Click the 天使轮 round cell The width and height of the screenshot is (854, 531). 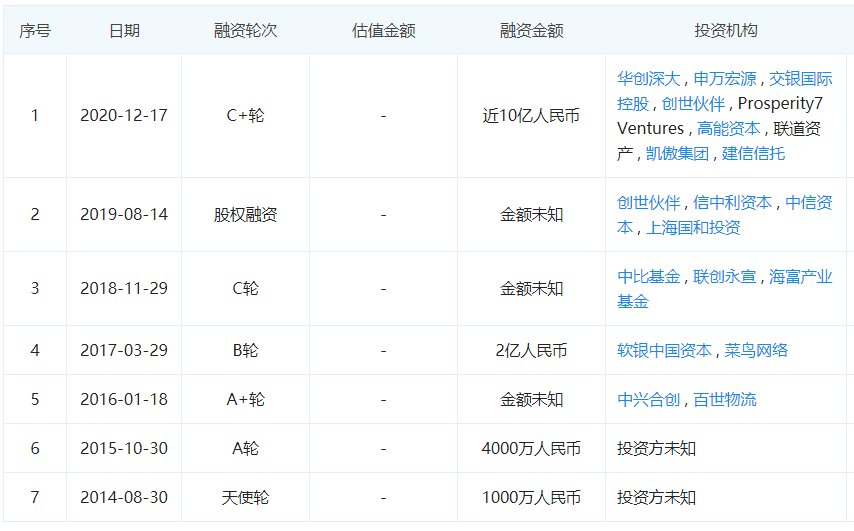[246, 498]
